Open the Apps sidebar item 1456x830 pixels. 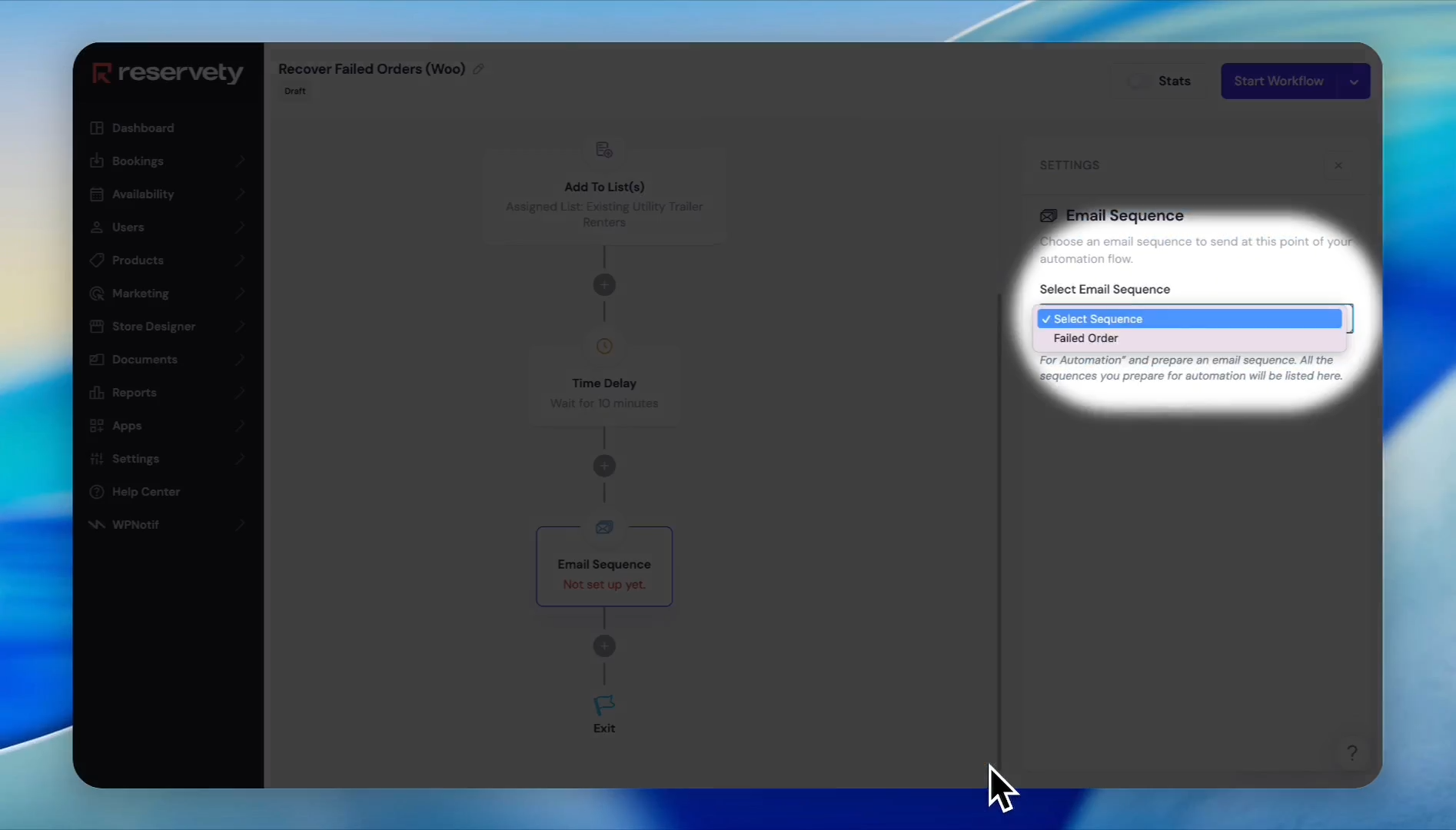tap(127, 425)
